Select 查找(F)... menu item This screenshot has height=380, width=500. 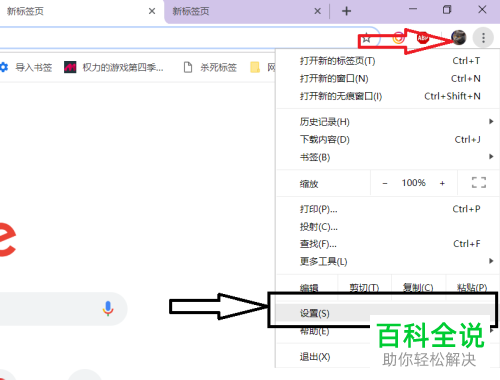(388, 244)
